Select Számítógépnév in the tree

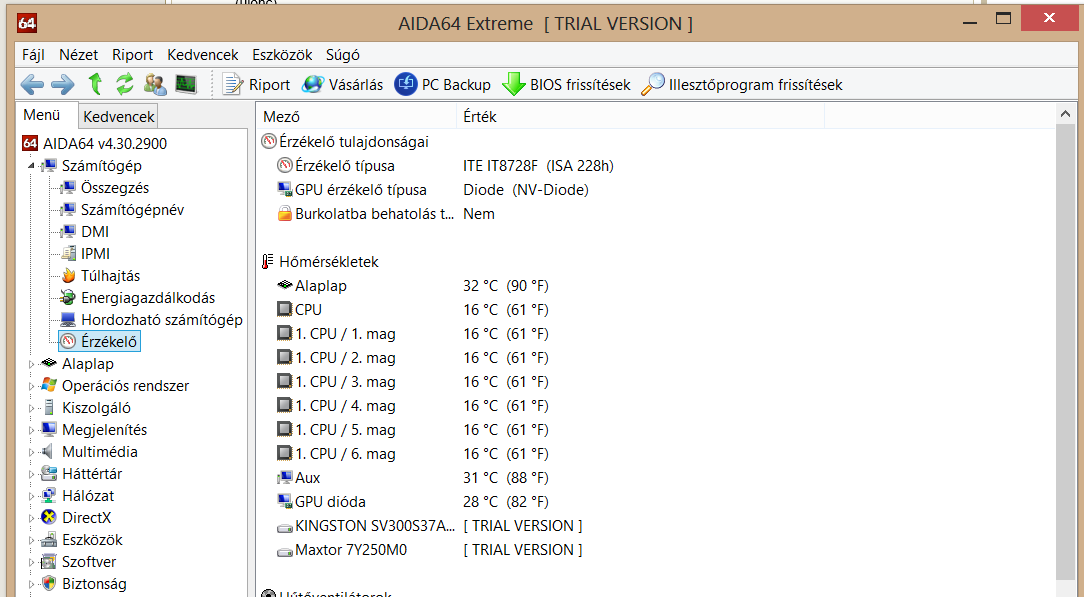(122, 210)
